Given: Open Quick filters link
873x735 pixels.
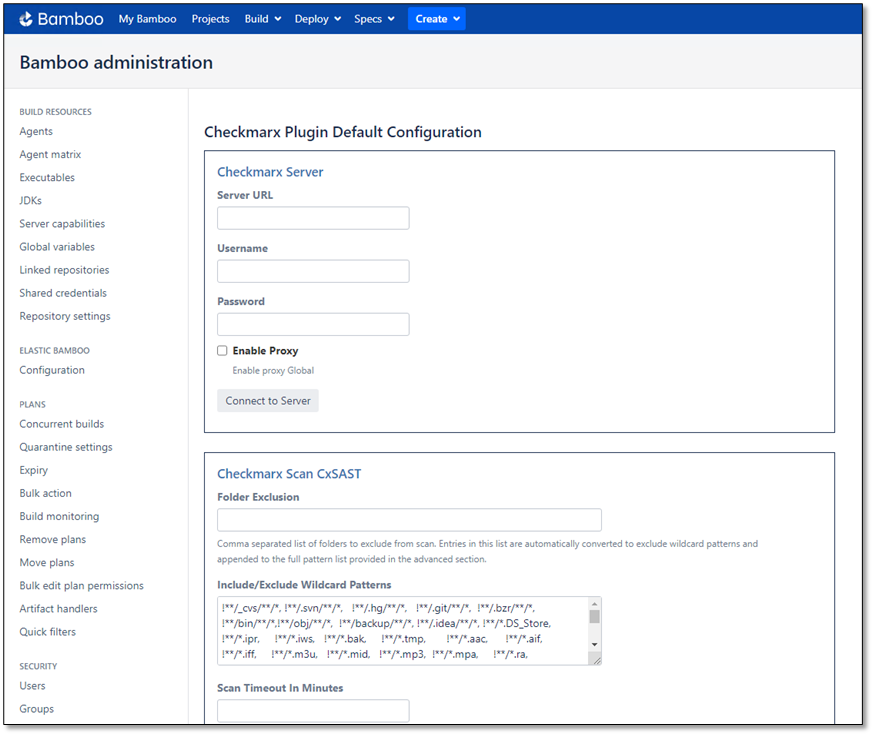Looking at the screenshot, I should (x=47, y=632).
